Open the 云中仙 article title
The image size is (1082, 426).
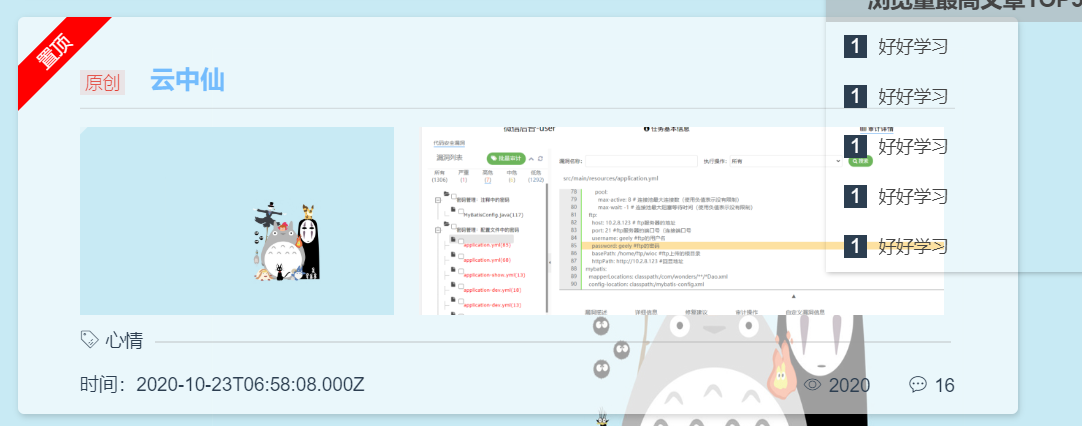(x=187, y=81)
